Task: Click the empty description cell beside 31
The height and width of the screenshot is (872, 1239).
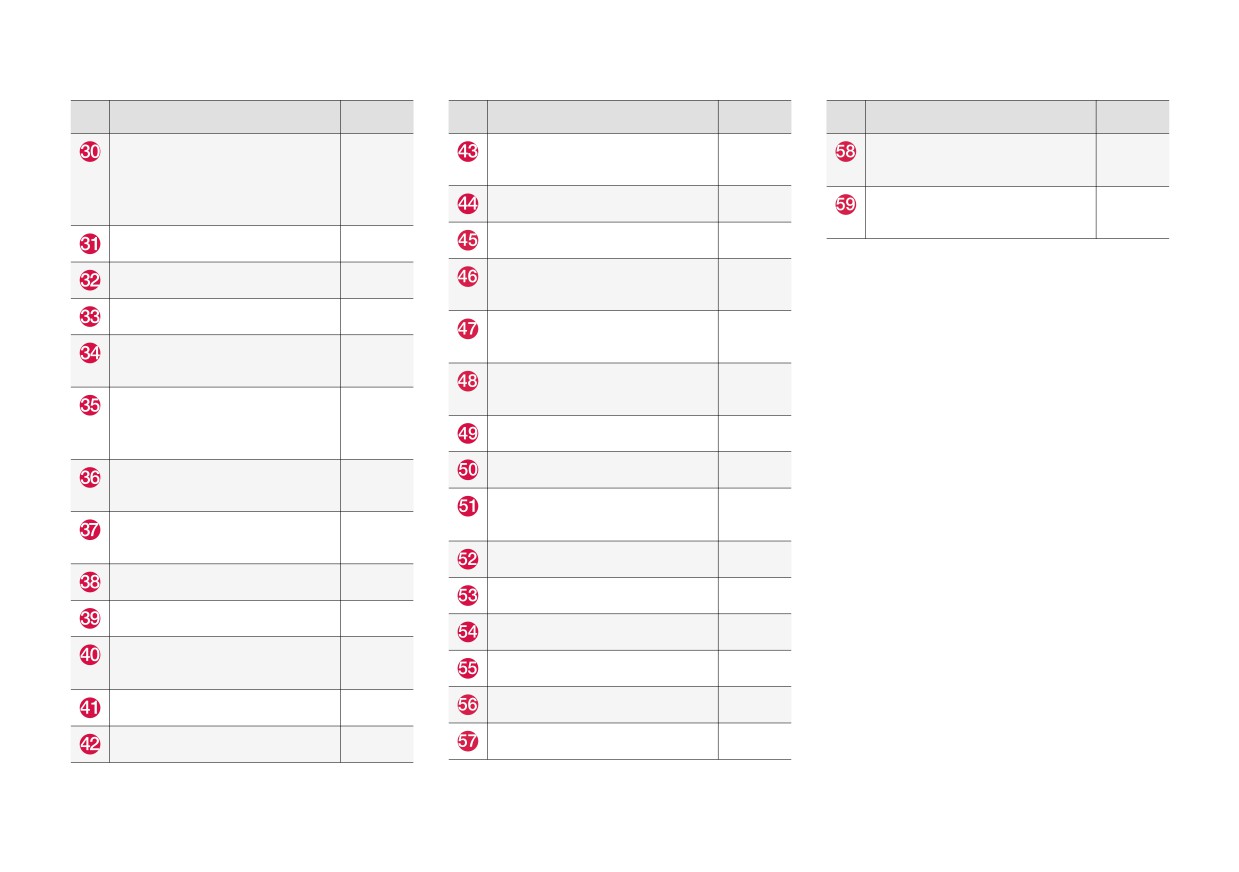Action: (x=225, y=244)
